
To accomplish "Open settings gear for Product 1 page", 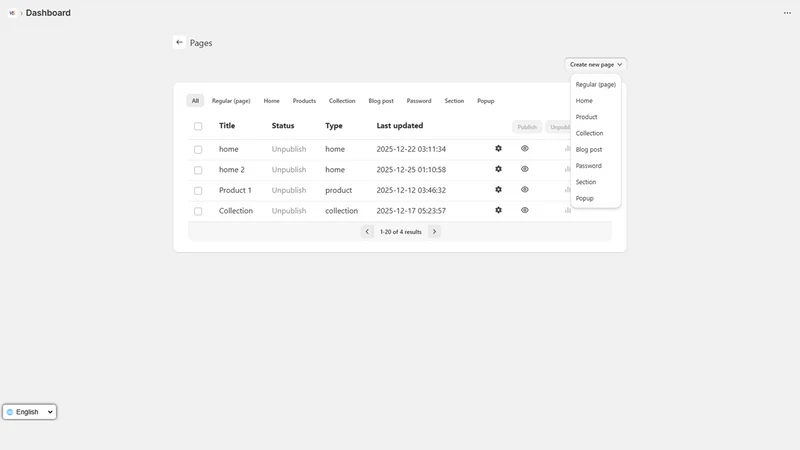I will (498, 189).
